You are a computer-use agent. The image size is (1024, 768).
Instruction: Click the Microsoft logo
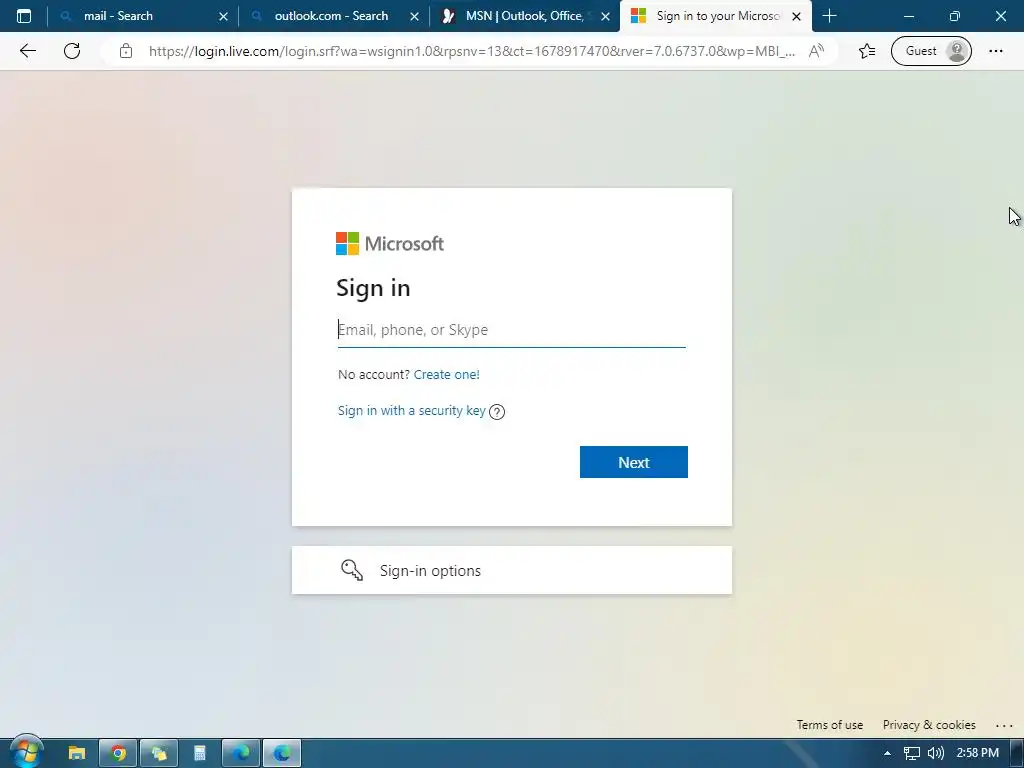tap(390, 244)
